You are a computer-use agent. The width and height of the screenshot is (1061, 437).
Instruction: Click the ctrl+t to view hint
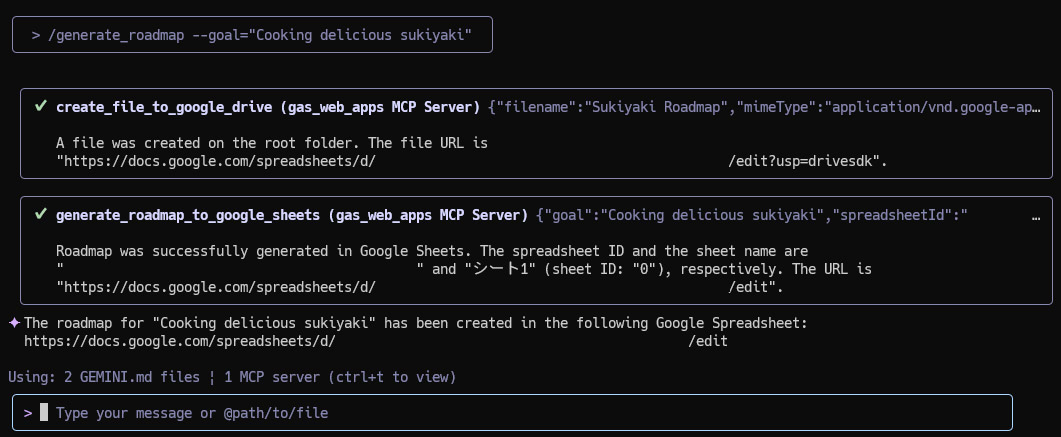(x=392, y=377)
